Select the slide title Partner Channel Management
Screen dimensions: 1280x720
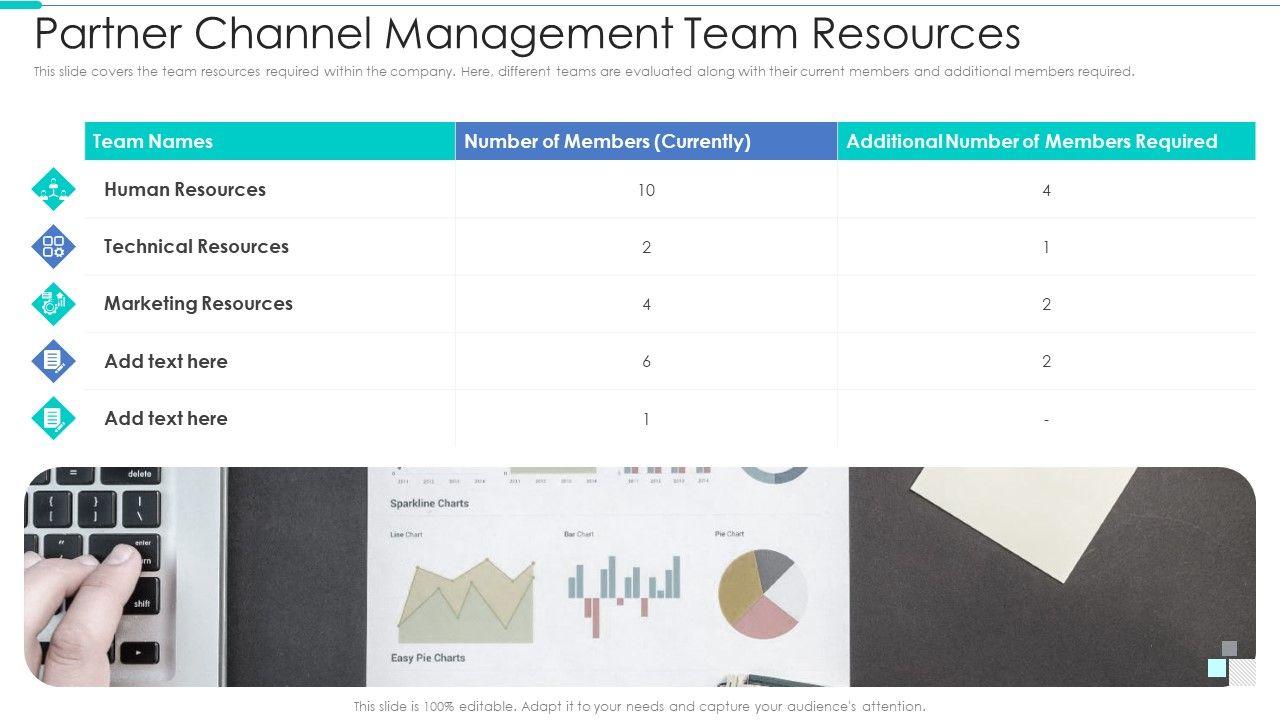[x=527, y=33]
